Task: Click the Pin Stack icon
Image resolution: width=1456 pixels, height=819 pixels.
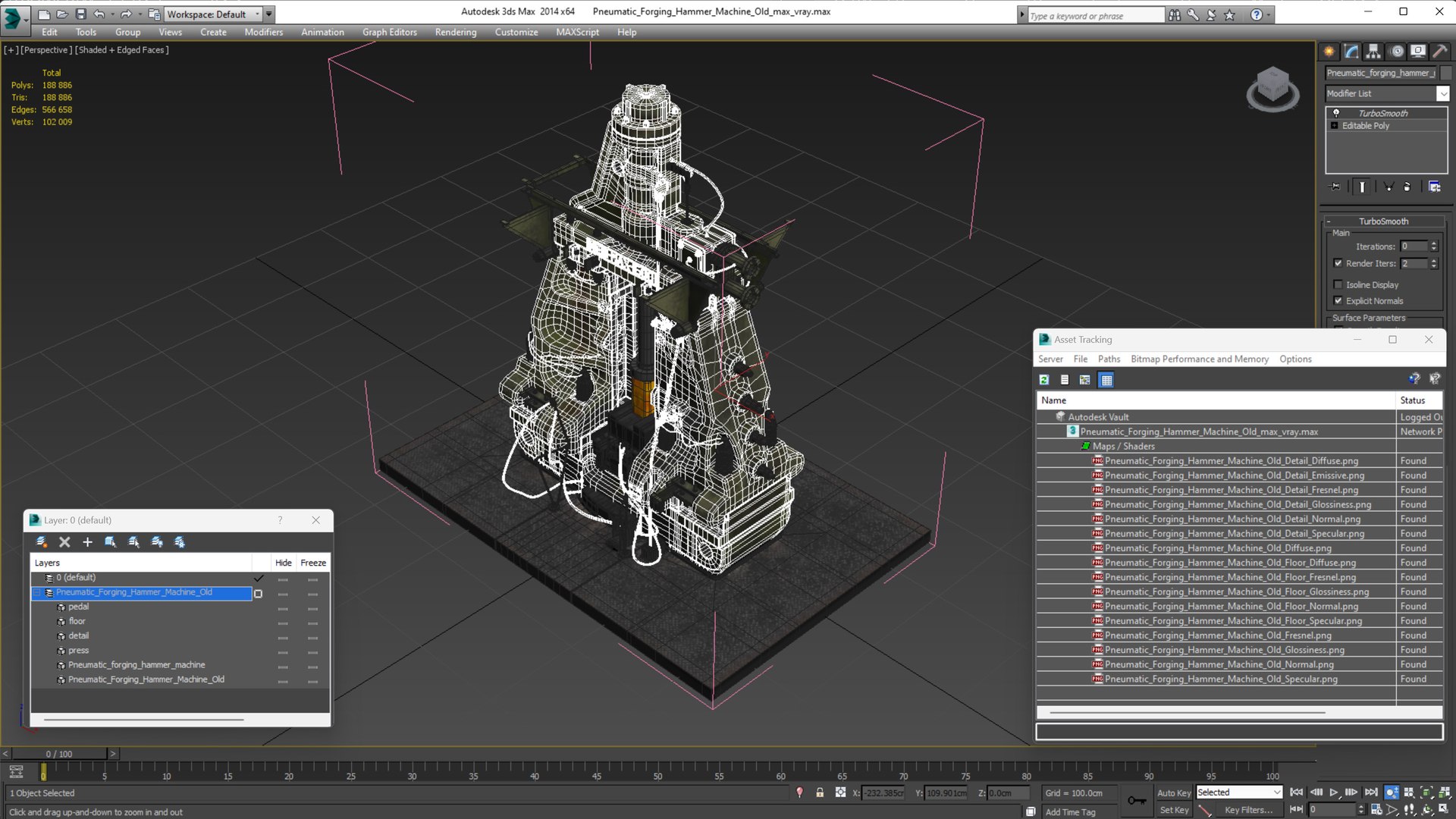Action: [1335, 187]
